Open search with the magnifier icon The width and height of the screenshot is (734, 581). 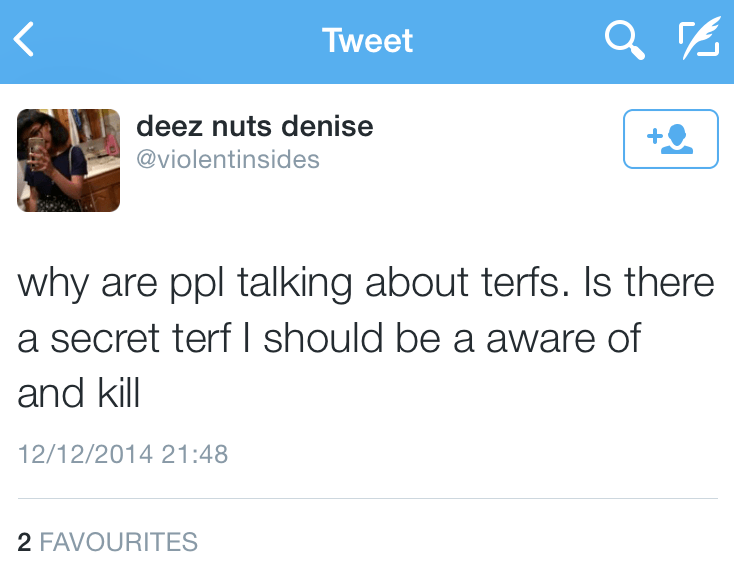tap(624, 41)
